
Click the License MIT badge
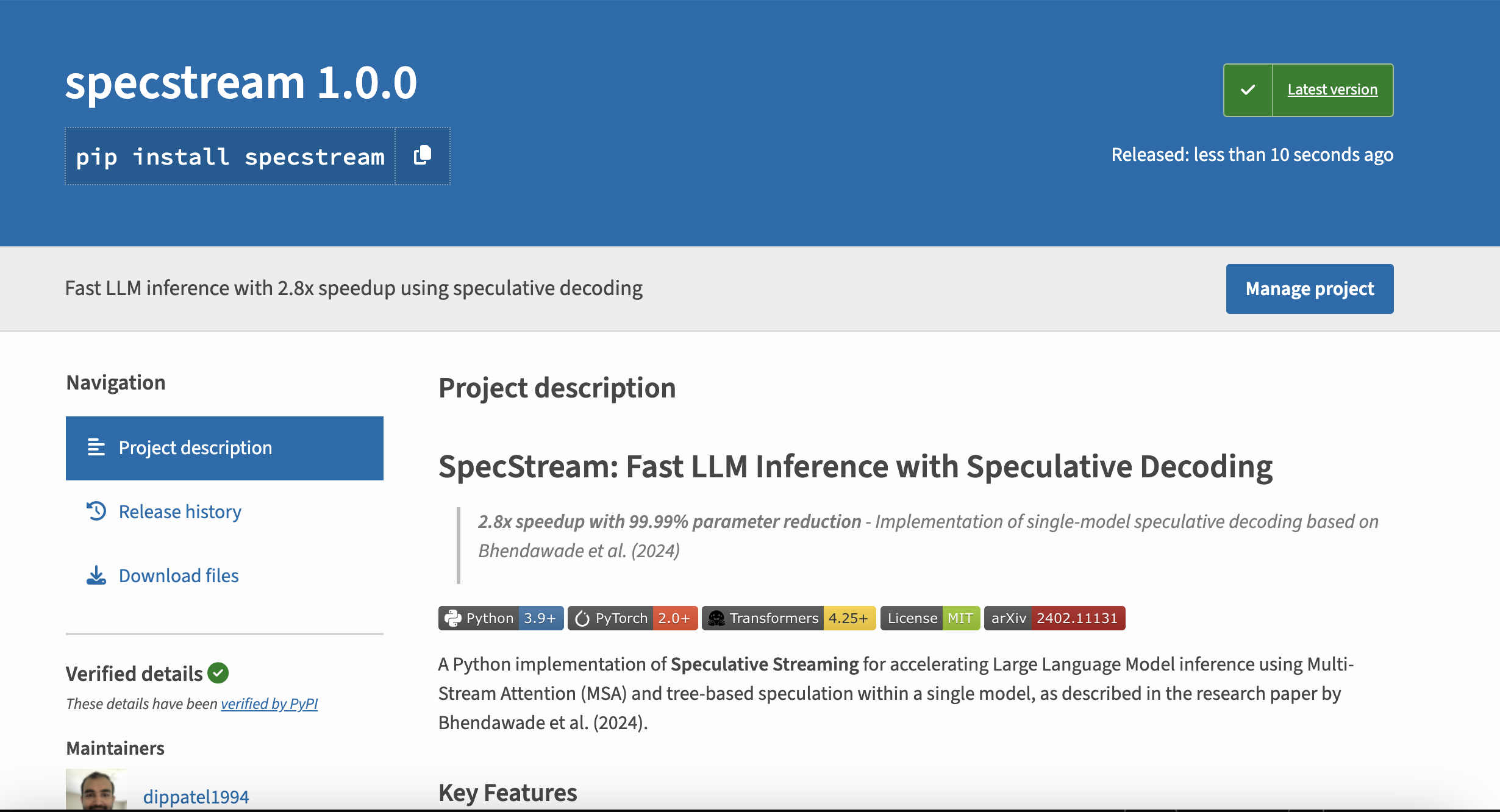pos(930,618)
